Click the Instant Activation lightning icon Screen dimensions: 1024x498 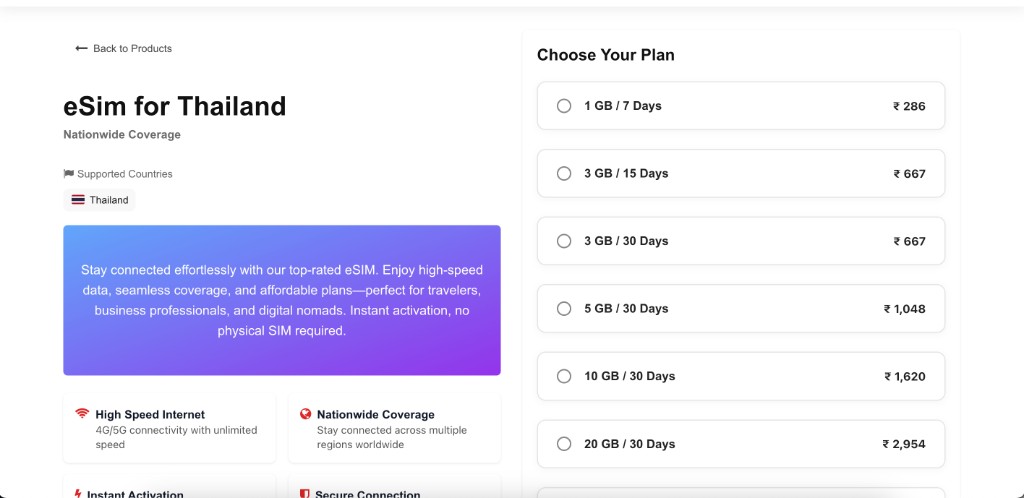[78, 494]
